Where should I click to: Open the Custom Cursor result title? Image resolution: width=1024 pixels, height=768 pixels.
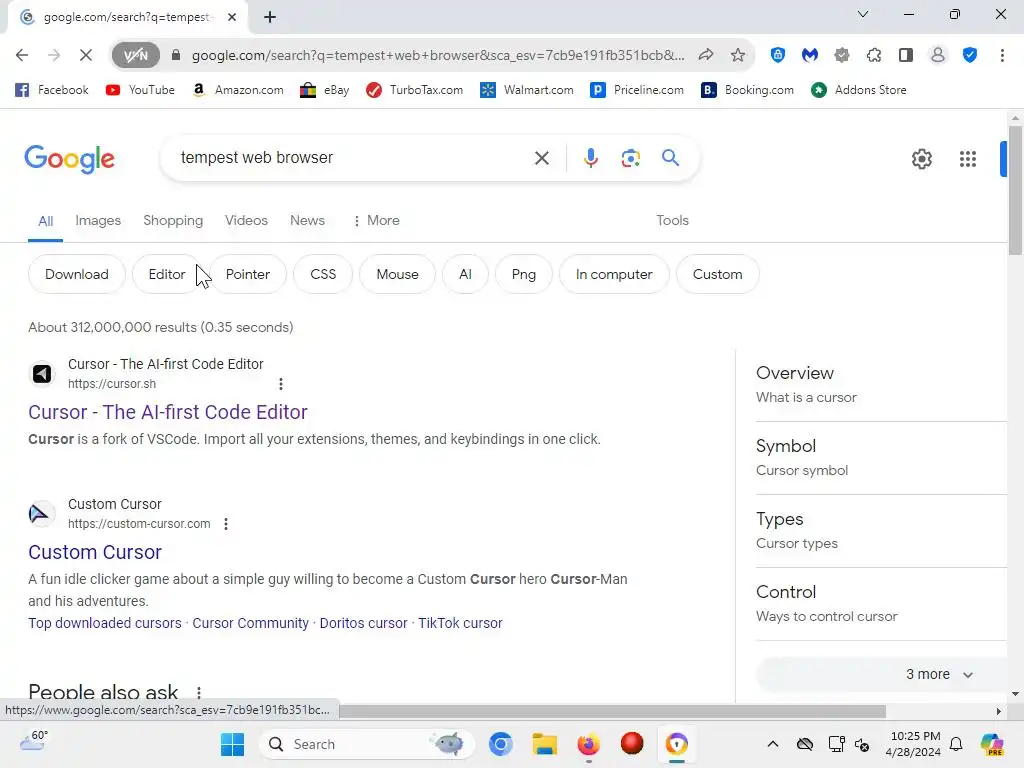tap(95, 552)
